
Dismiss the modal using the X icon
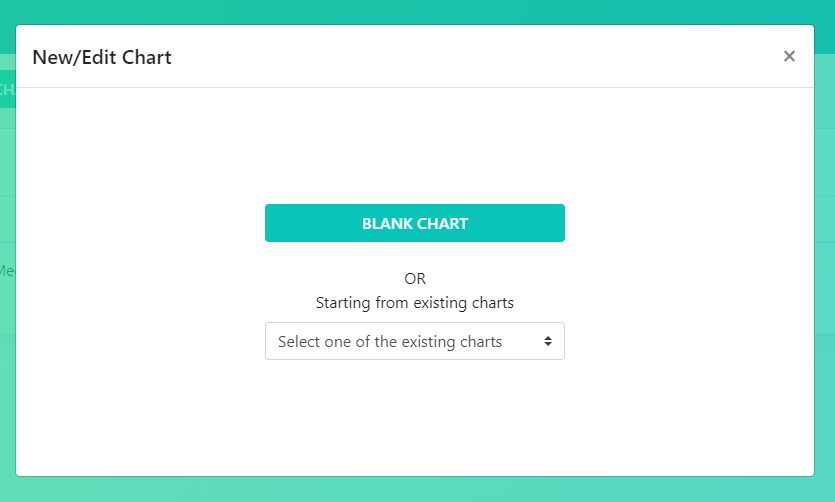click(789, 56)
